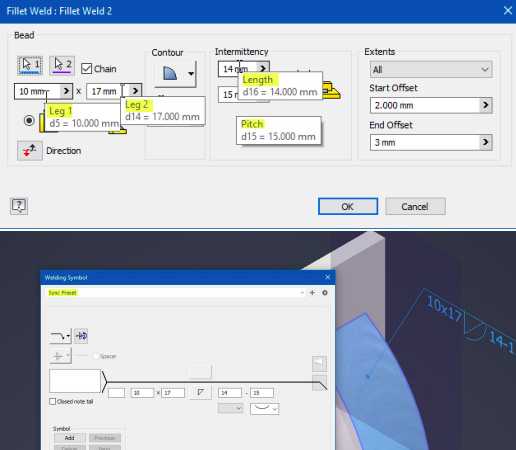The image size is (516, 450).
Task: Open the Sync Preset dropdown
Action: [176, 293]
